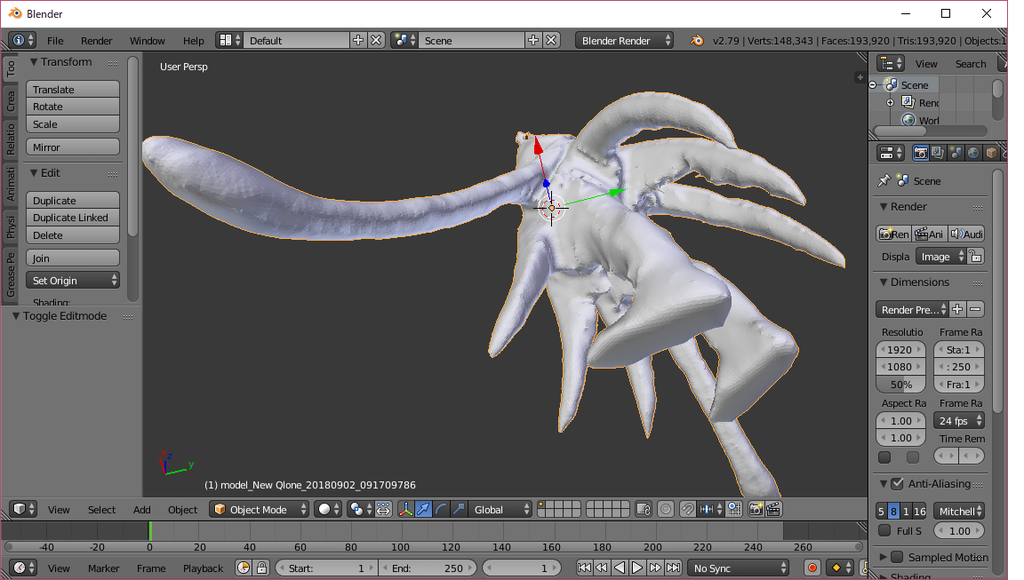Viewport: 1024px width, 580px height.
Task: Click OpenGL render image camera icon
Action: pos(756,509)
